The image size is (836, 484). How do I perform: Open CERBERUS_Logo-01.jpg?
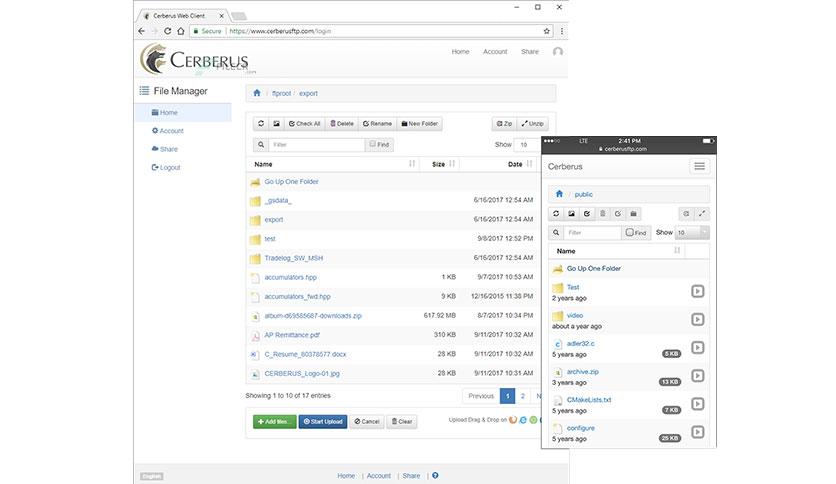point(302,373)
